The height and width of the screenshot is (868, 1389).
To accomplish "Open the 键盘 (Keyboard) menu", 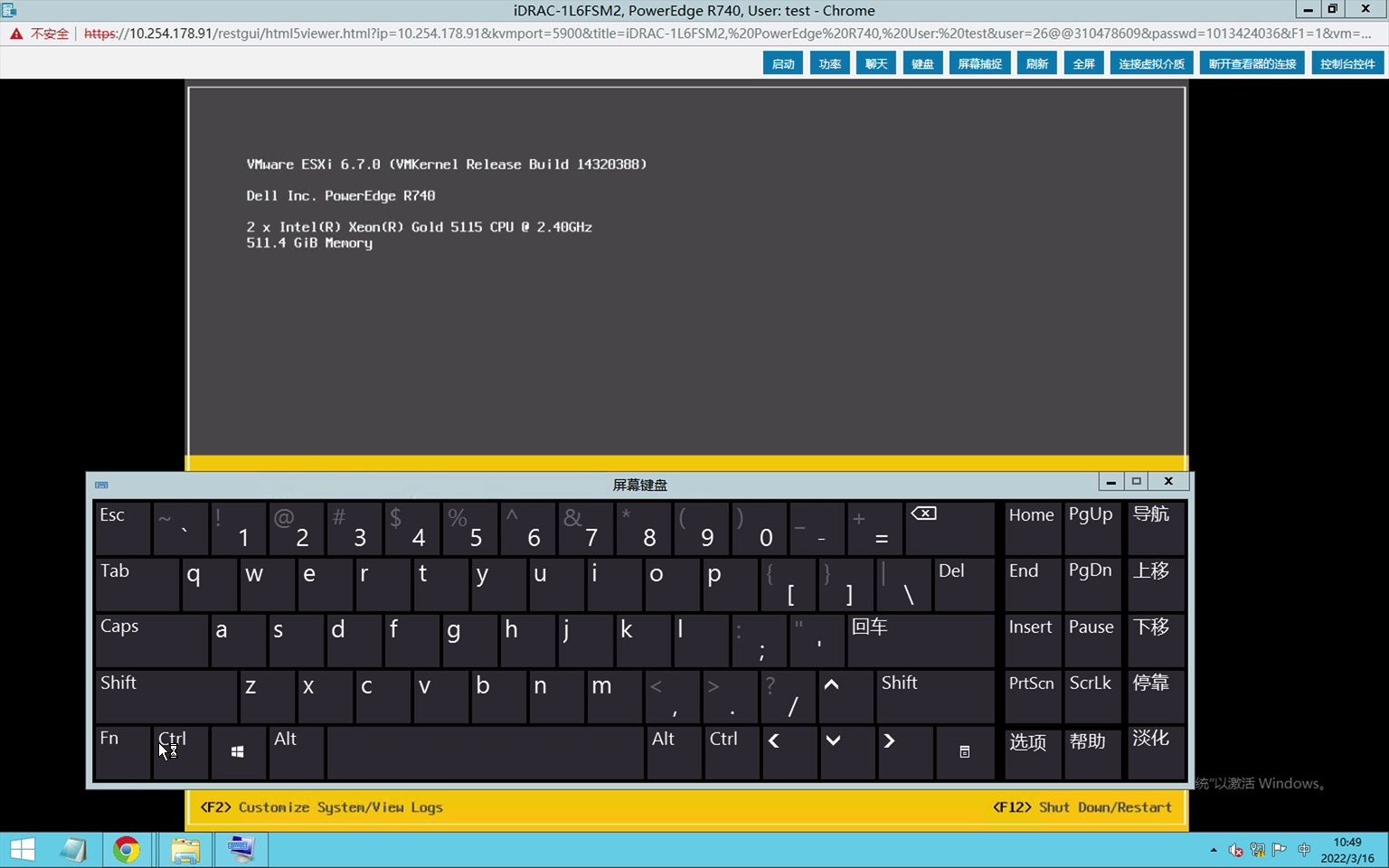I will click(x=922, y=63).
